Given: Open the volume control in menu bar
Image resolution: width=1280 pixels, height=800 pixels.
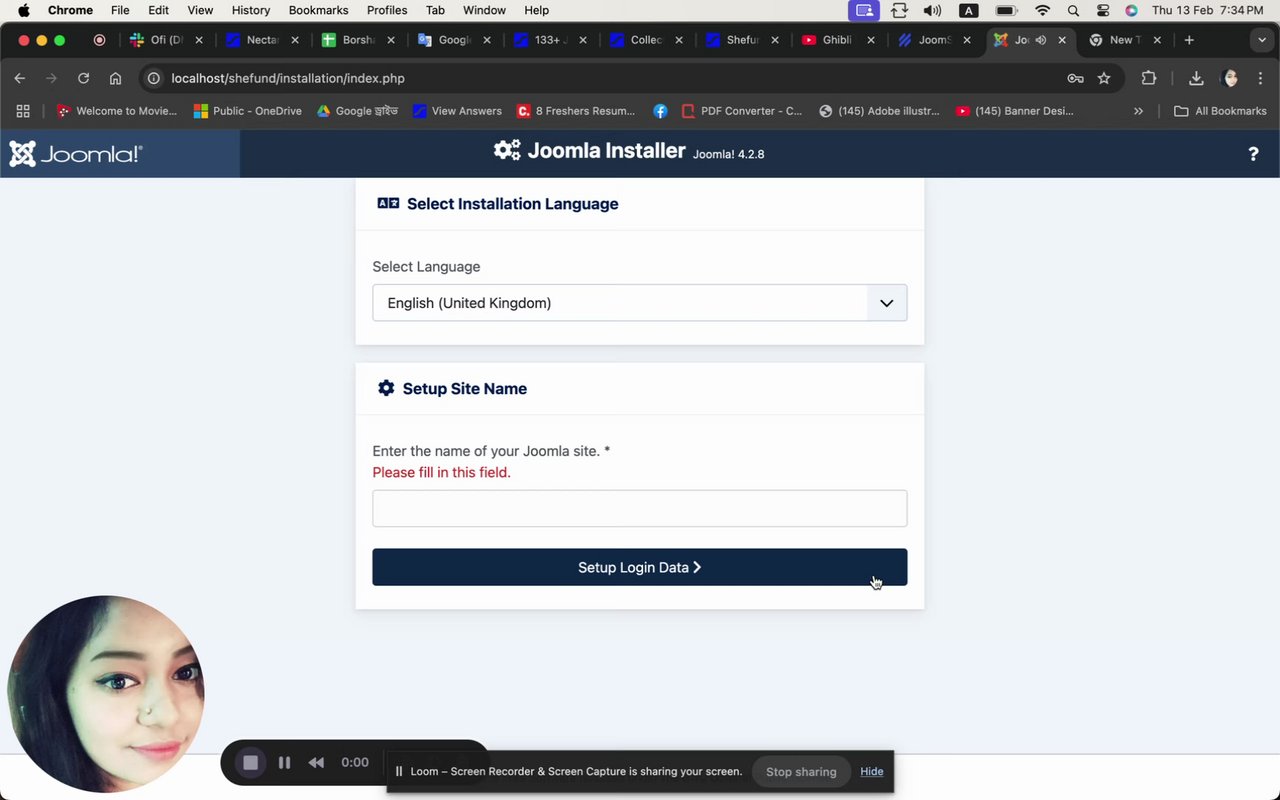Looking at the screenshot, I should point(932,10).
